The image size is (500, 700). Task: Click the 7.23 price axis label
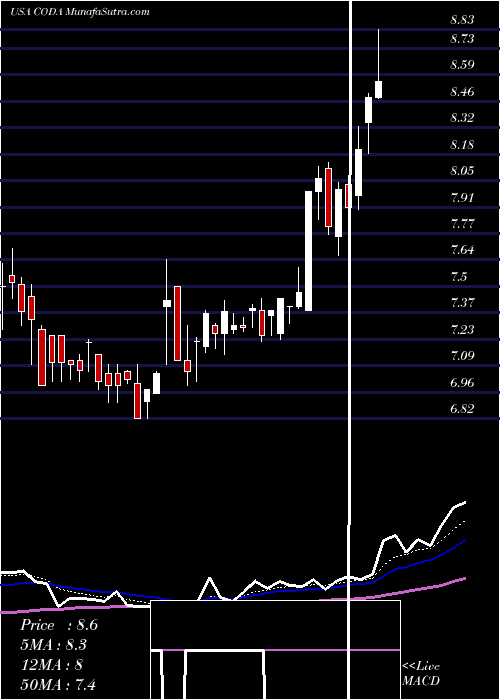462,330
